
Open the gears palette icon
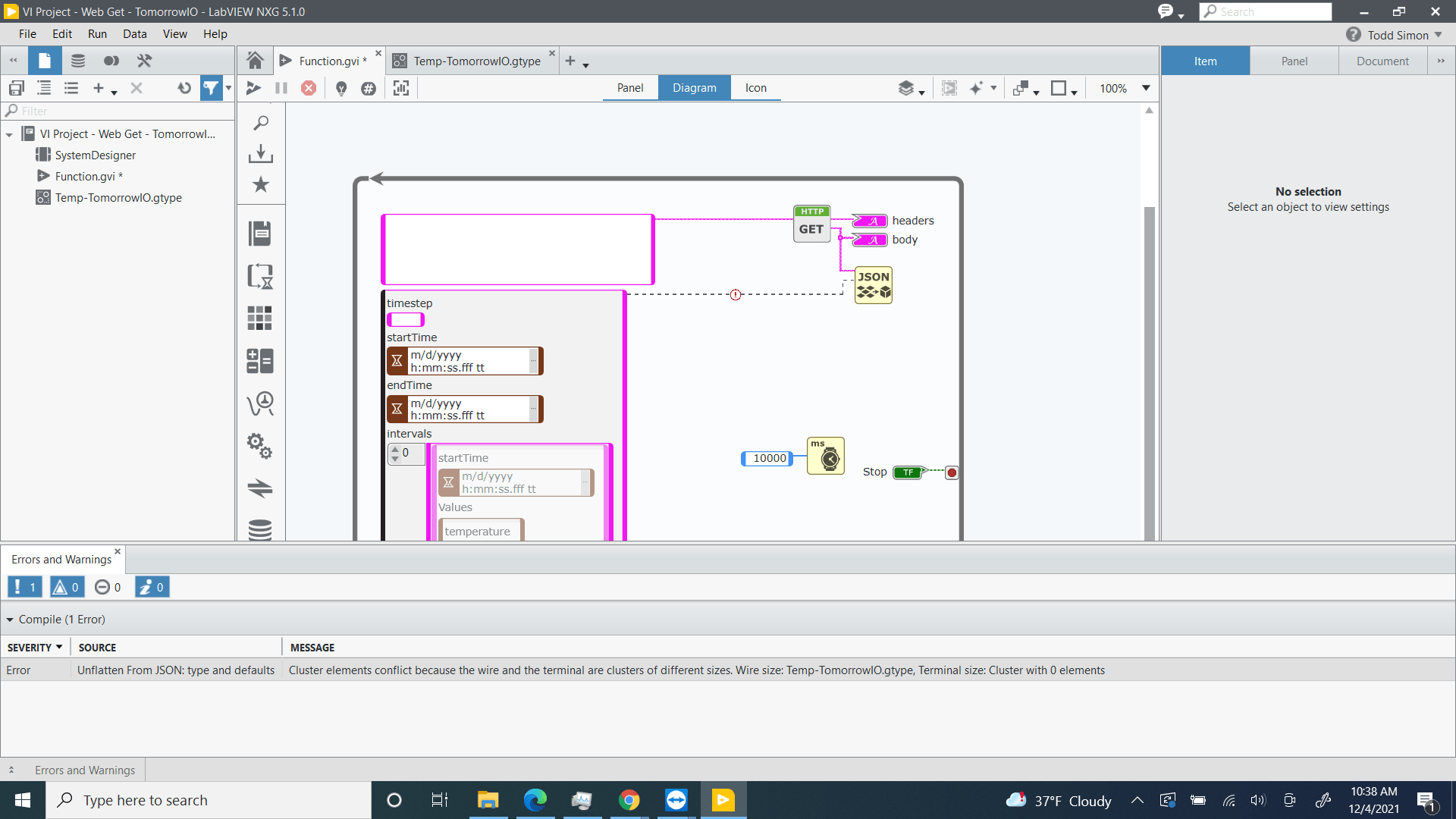(259, 446)
